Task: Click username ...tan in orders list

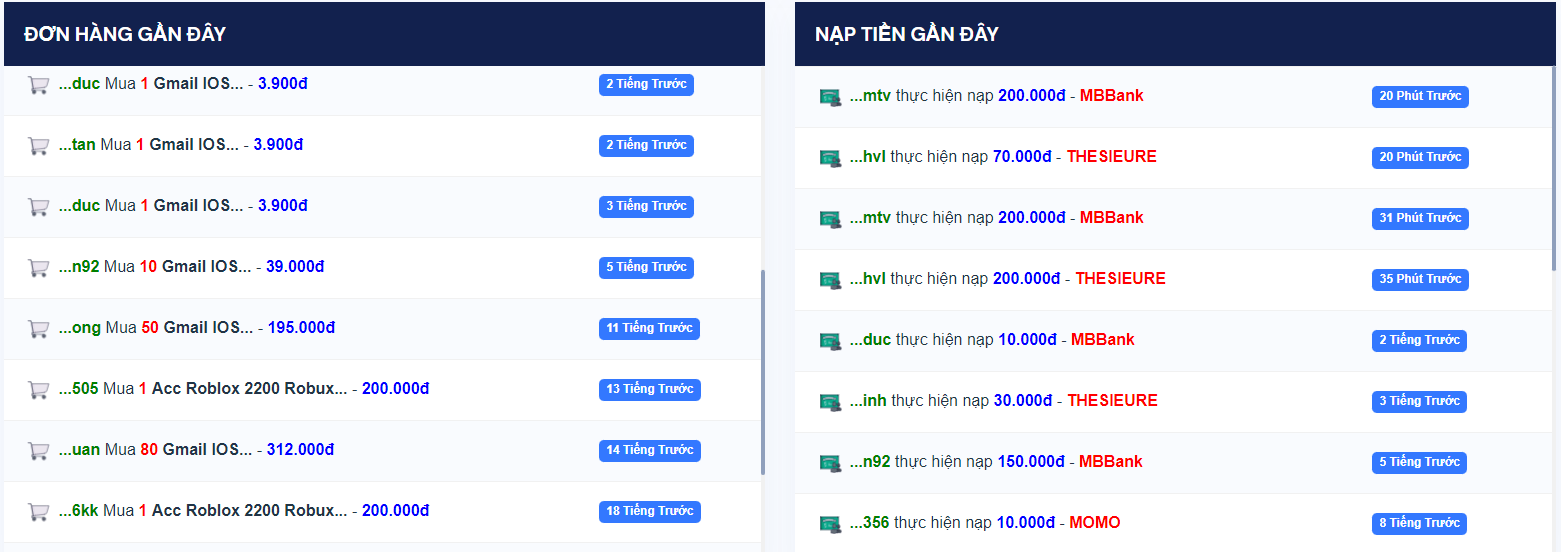Action: (x=77, y=145)
